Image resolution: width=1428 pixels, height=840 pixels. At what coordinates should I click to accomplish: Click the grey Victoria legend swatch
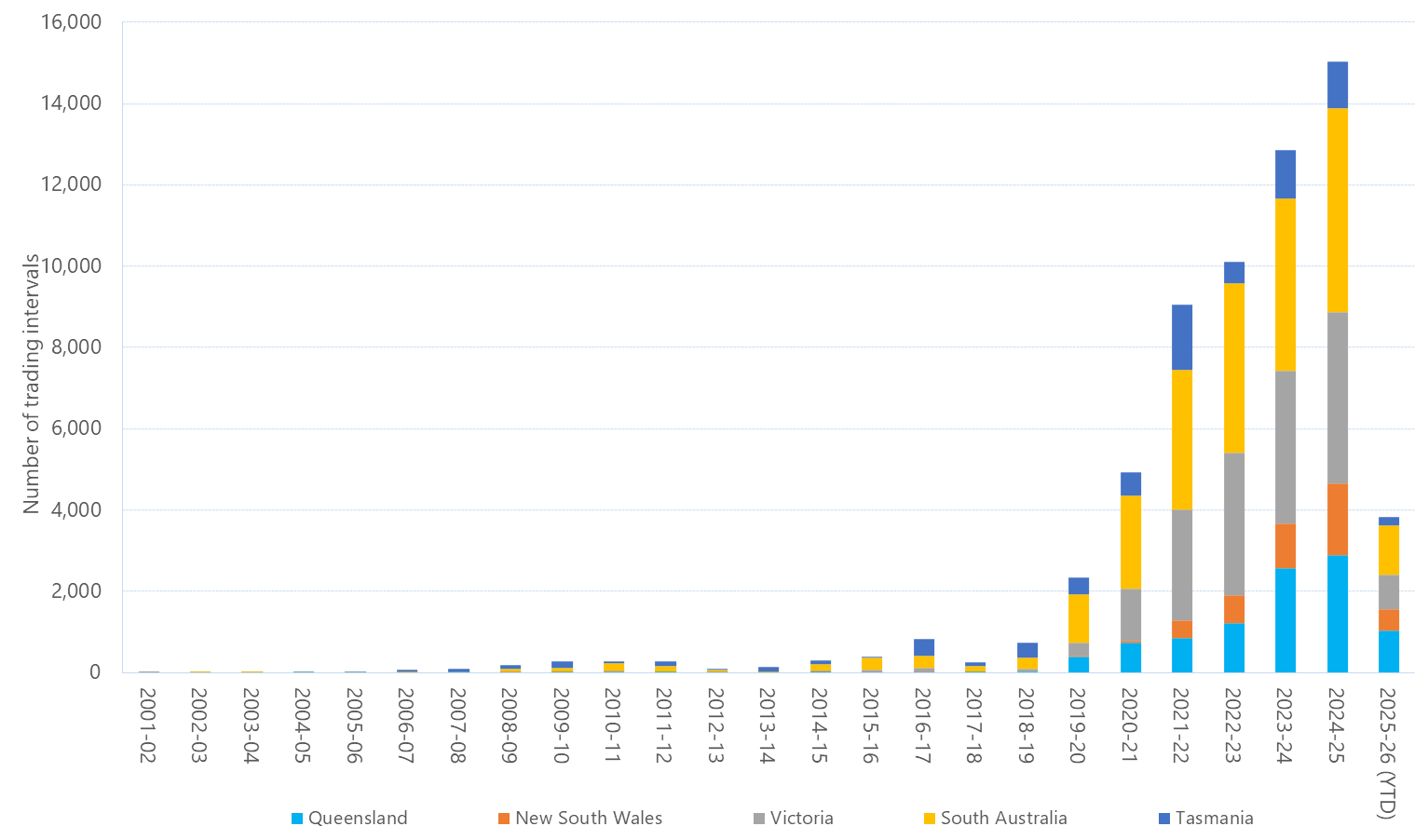click(759, 819)
